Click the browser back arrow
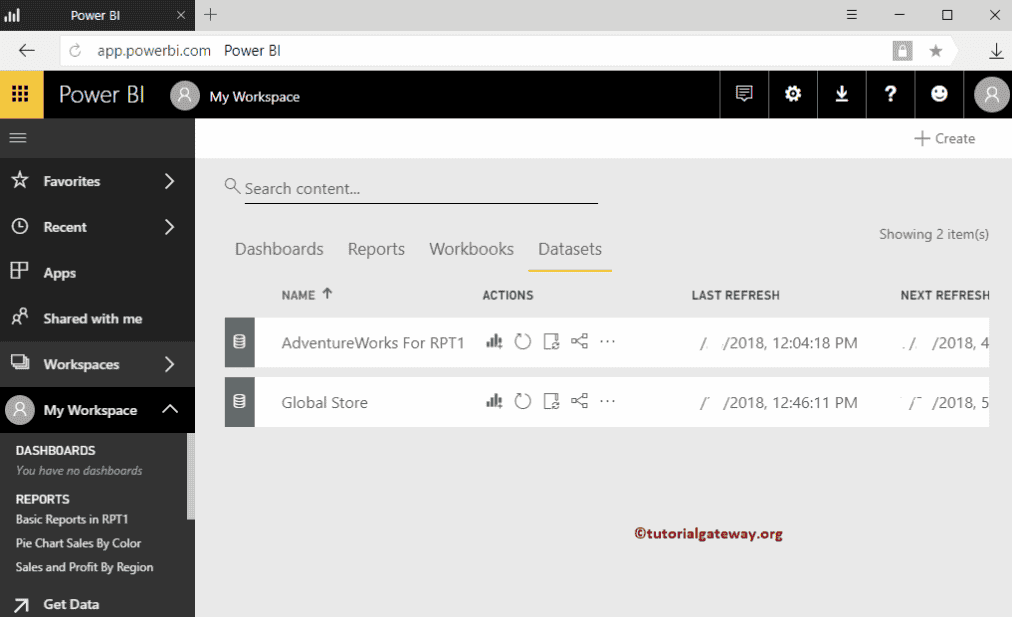The width and height of the screenshot is (1012, 617). pyautogui.click(x=26, y=50)
